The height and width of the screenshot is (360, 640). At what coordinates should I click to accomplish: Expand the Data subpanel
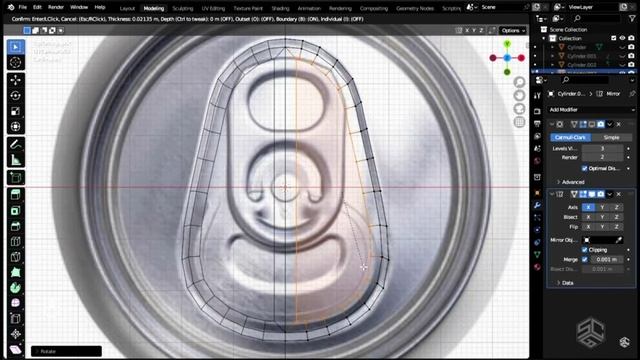click(x=565, y=283)
